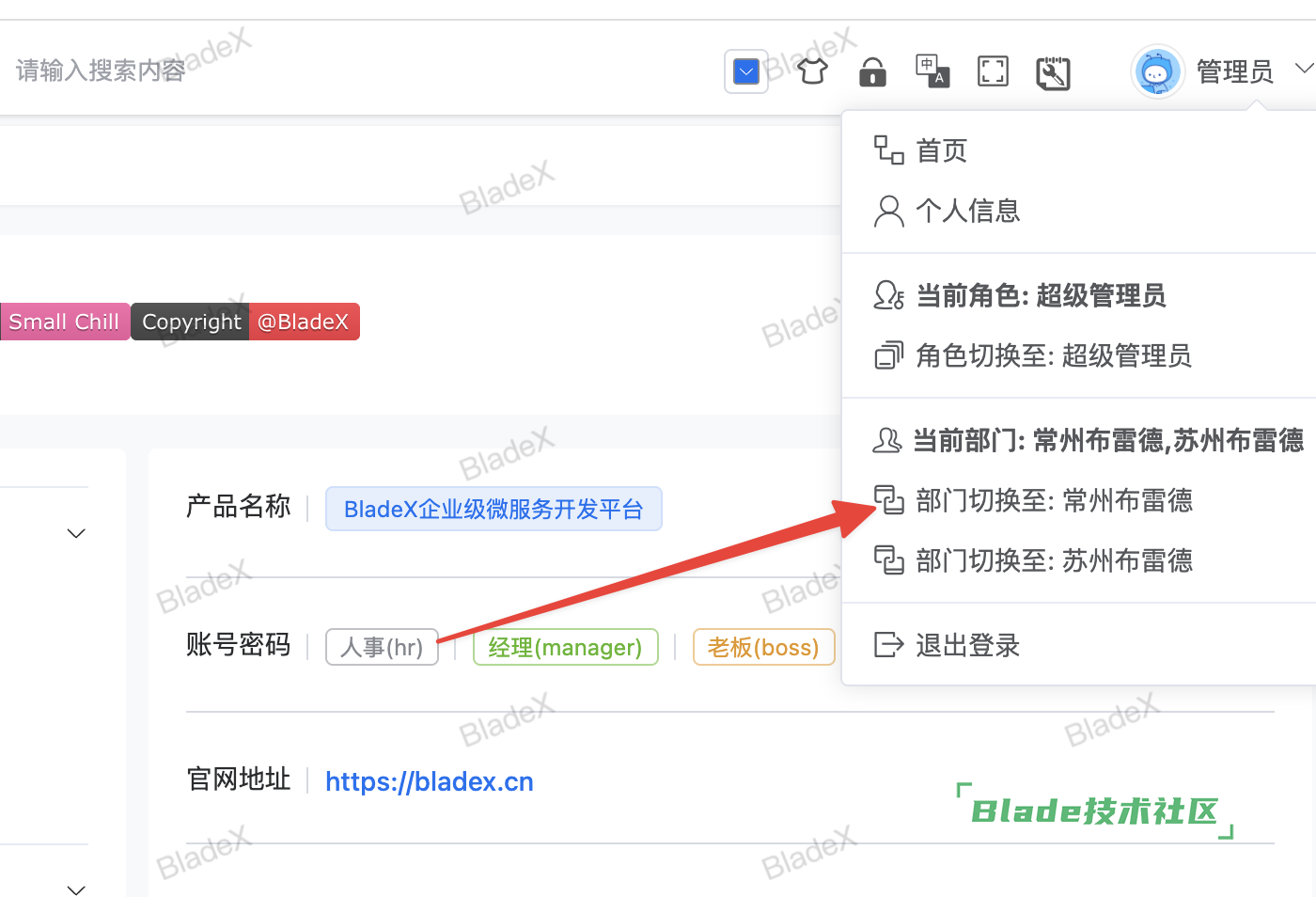Expand the 管理员 user dropdown arrow
This screenshot has width=1316, height=897.
pos(1303,69)
